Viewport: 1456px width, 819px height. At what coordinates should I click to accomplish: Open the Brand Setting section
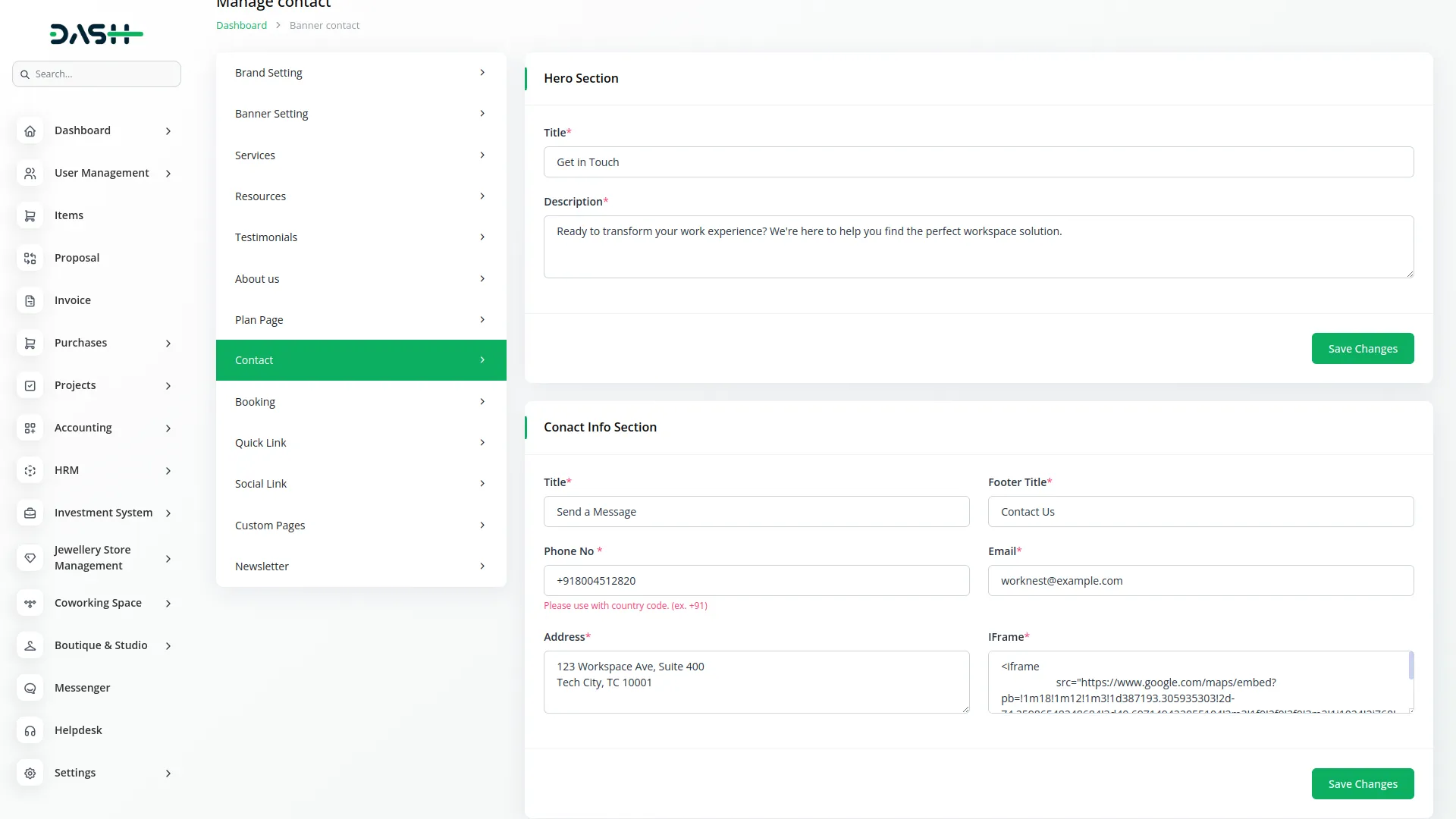[360, 73]
